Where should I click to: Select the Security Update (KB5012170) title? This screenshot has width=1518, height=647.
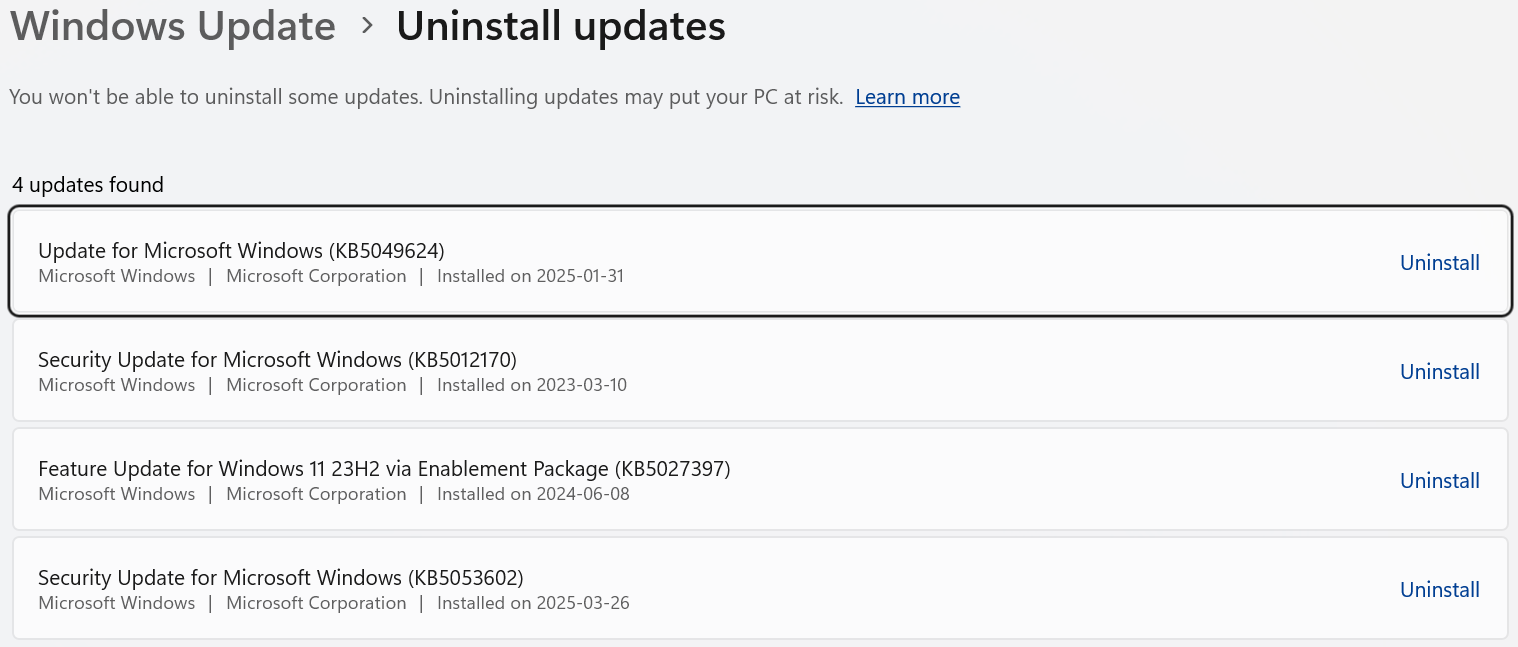pyautogui.click(x=277, y=359)
